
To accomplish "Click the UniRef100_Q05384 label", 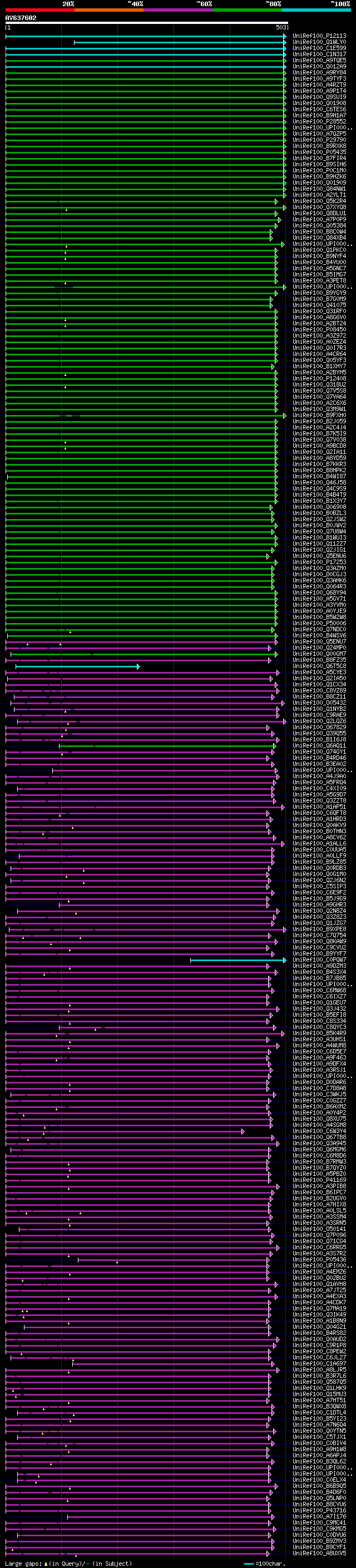I will (x=319, y=225).
